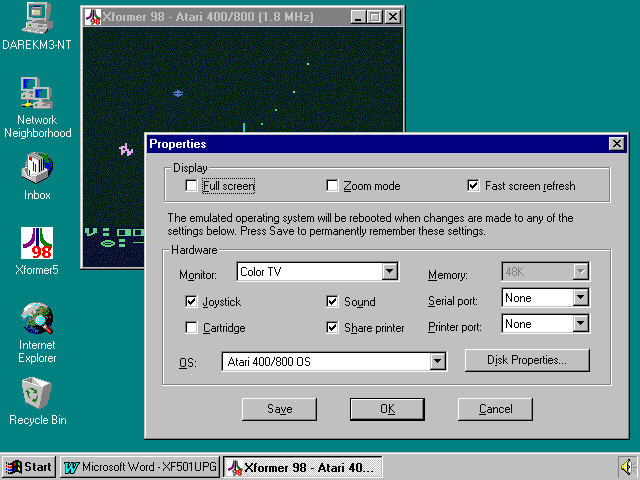Open Disk Properties dialog
The height and width of the screenshot is (480, 640).
(x=527, y=360)
